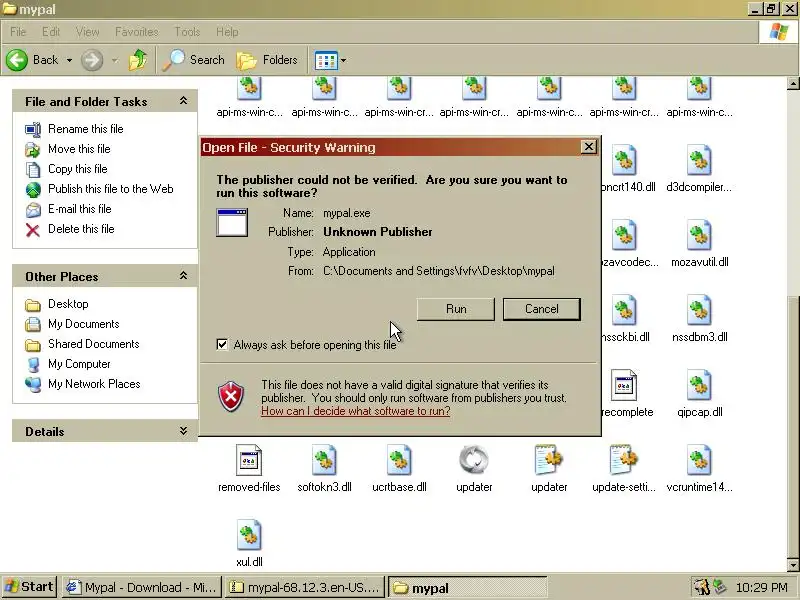Click the Back arrow icon

coord(17,60)
